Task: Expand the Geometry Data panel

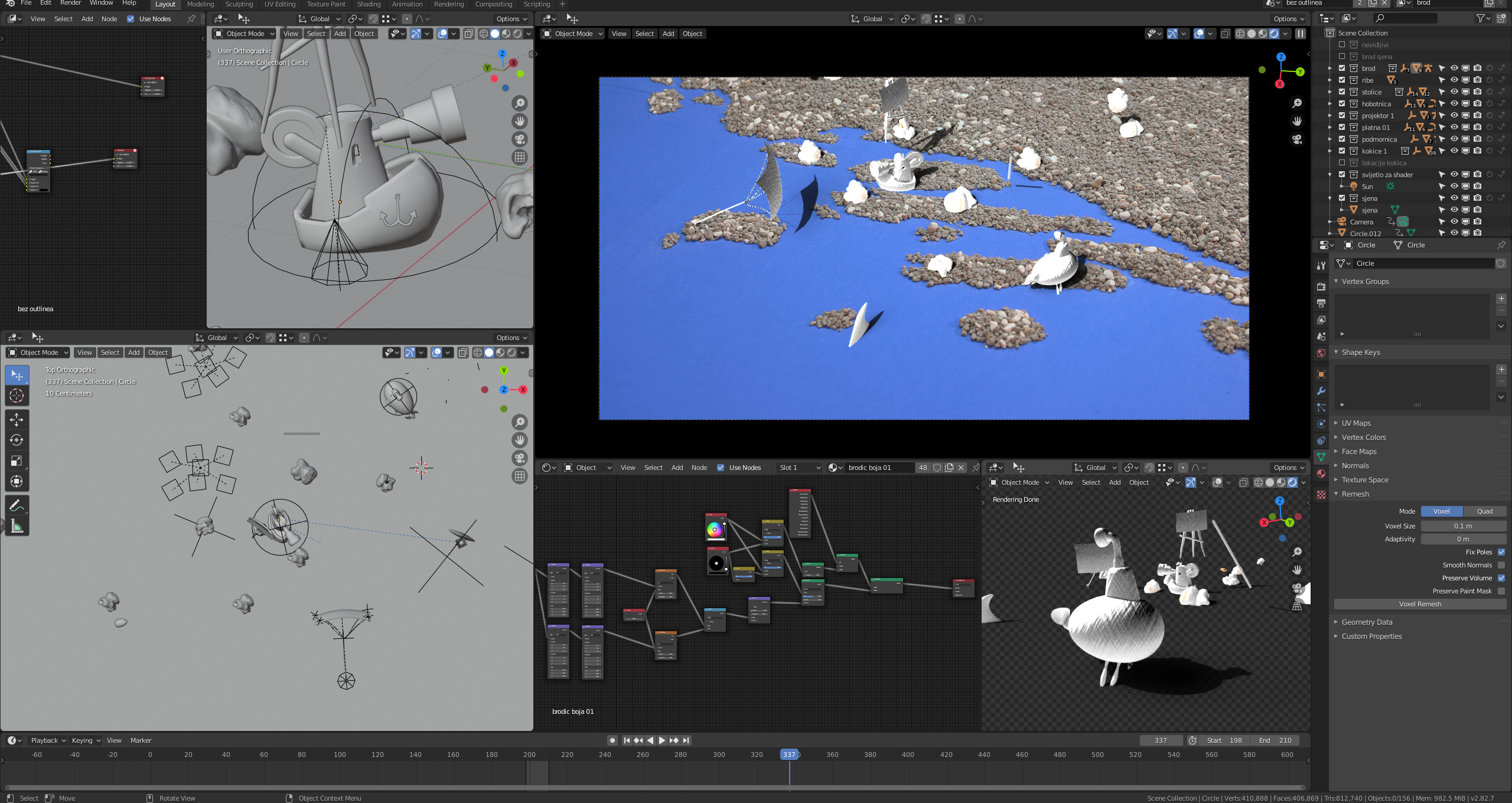Action: (x=1367, y=622)
